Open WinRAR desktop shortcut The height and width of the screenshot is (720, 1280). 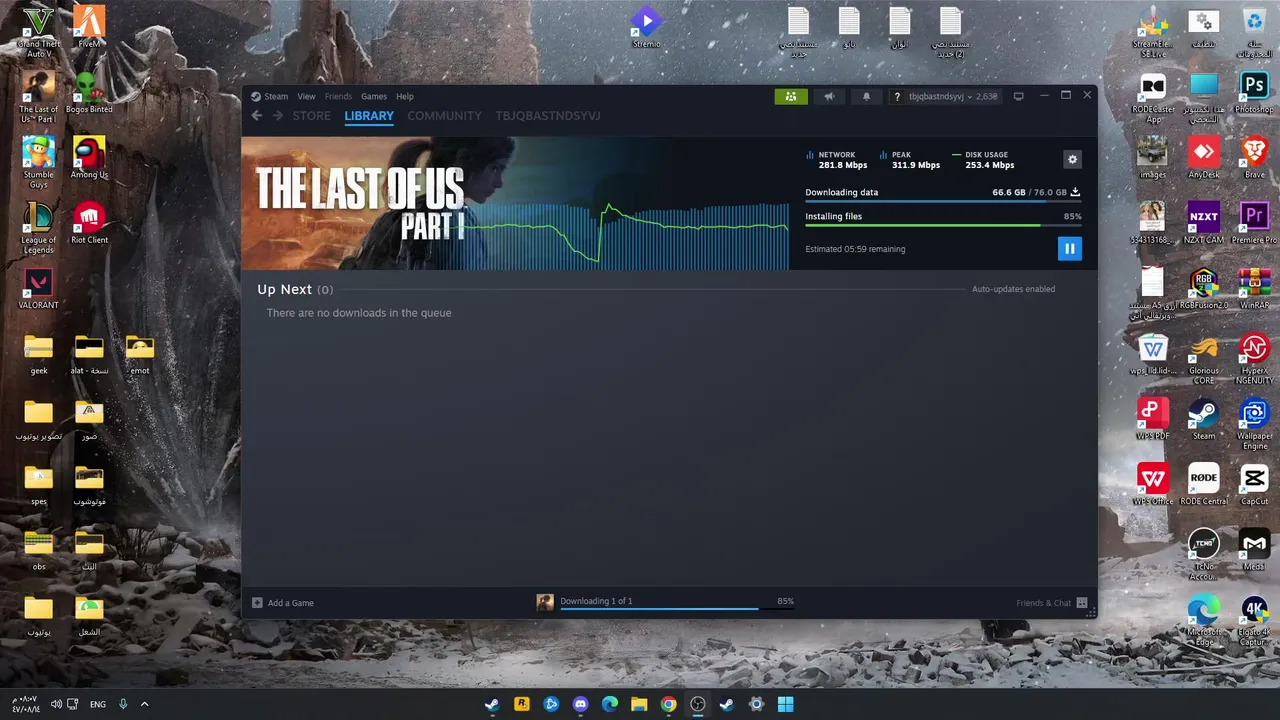(1254, 289)
